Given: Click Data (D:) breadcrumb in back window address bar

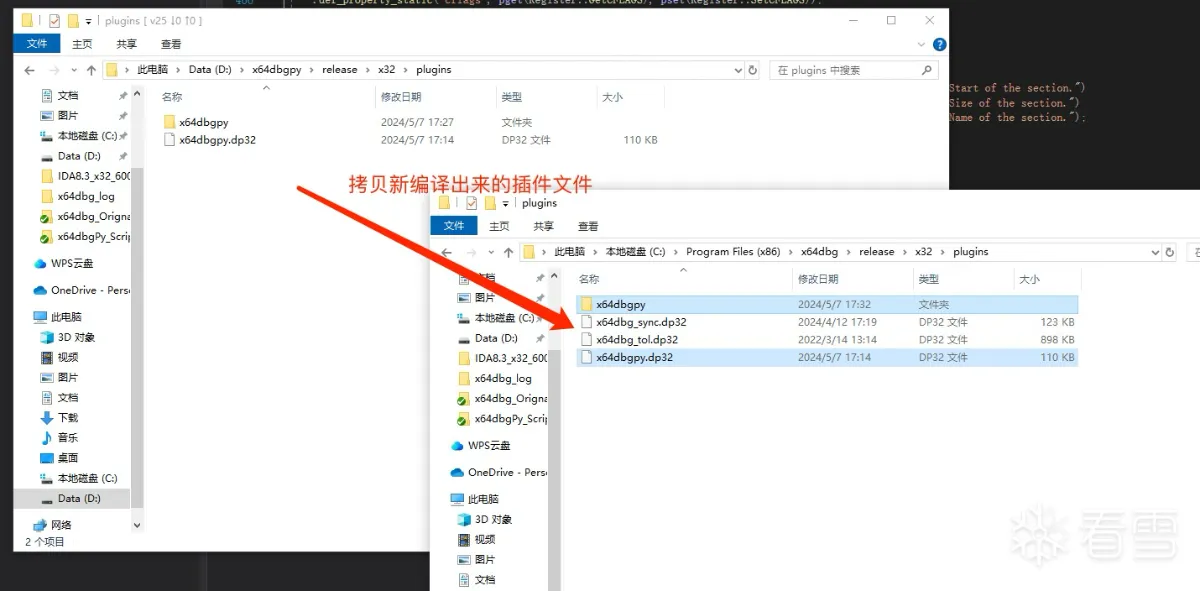Looking at the screenshot, I should click(210, 70).
